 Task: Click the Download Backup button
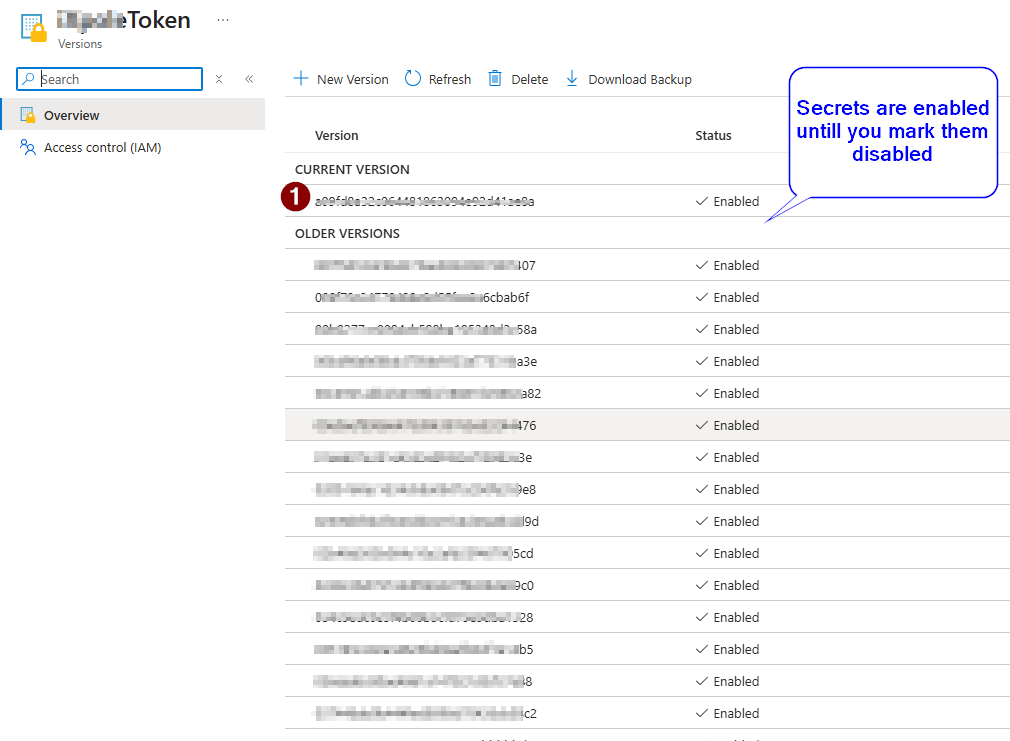[x=639, y=79]
